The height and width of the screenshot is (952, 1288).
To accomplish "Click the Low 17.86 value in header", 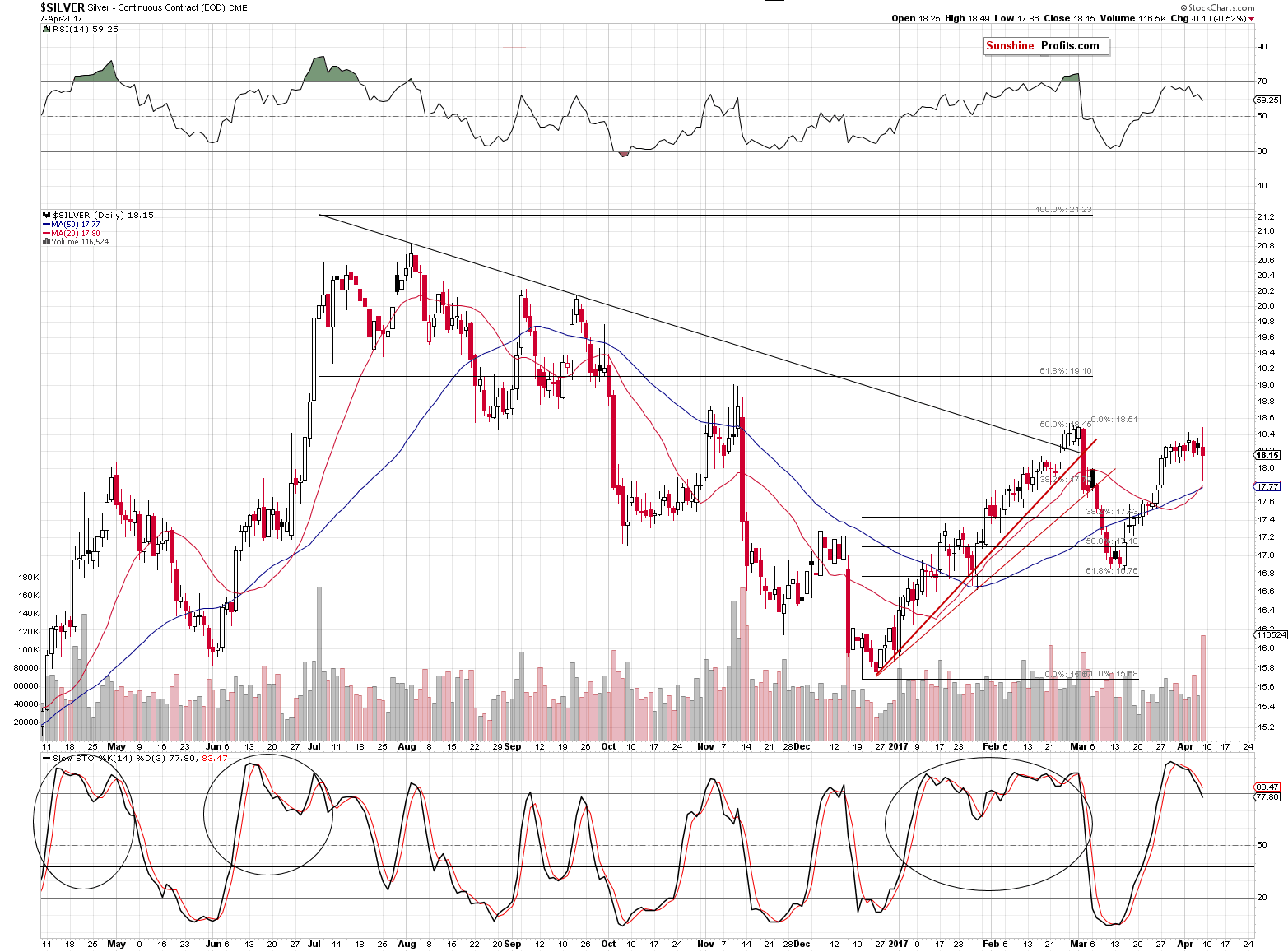I will pos(1016,18).
